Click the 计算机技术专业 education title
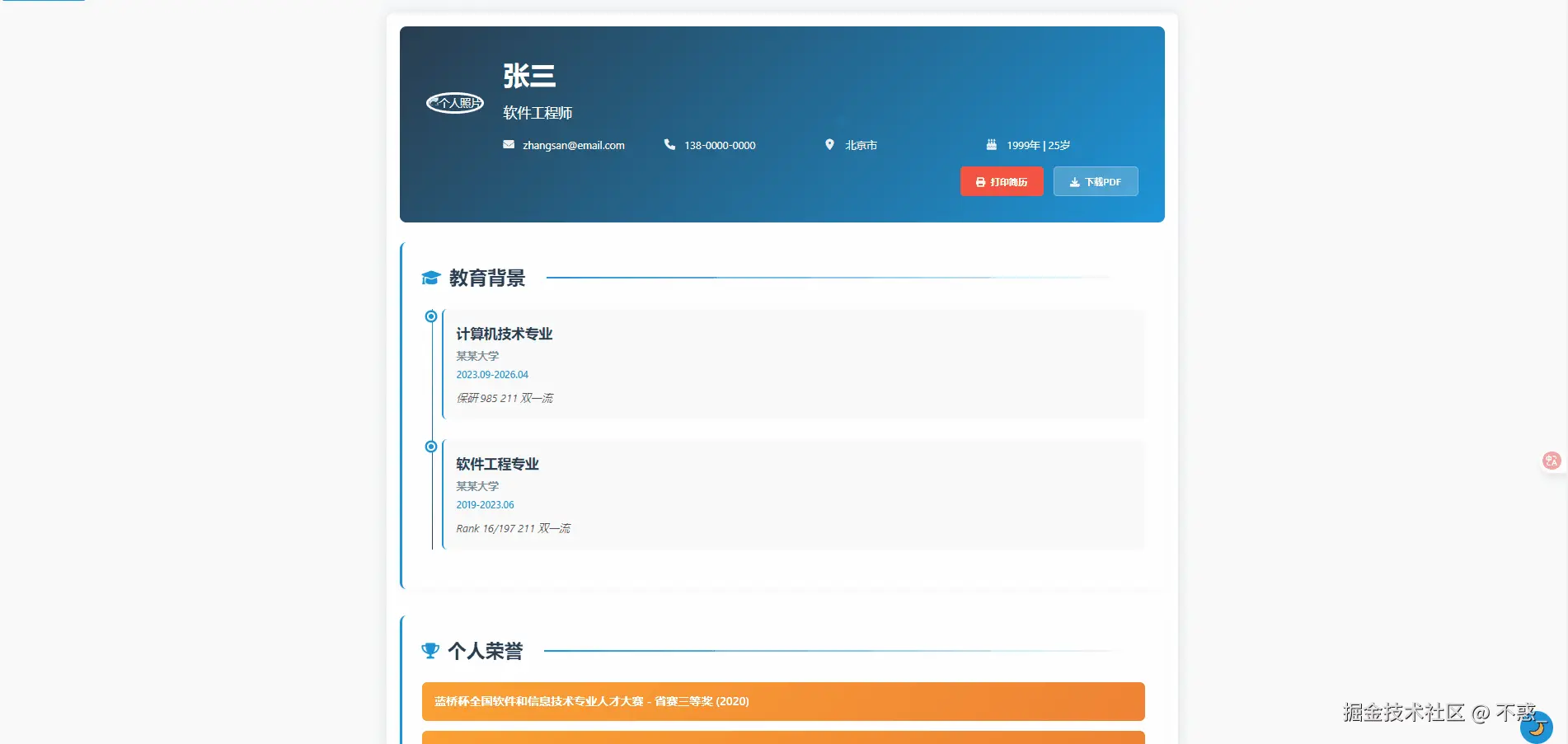Image resolution: width=1568 pixels, height=744 pixels. coord(505,334)
